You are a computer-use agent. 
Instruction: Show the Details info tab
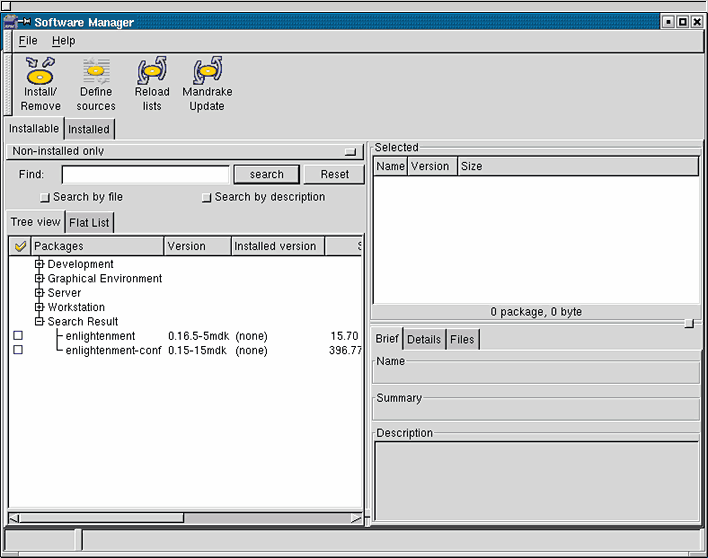[x=424, y=339]
